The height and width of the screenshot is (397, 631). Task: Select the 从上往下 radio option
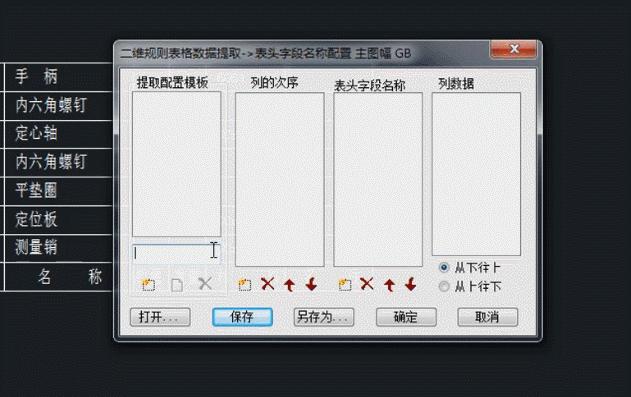pyautogui.click(x=444, y=286)
